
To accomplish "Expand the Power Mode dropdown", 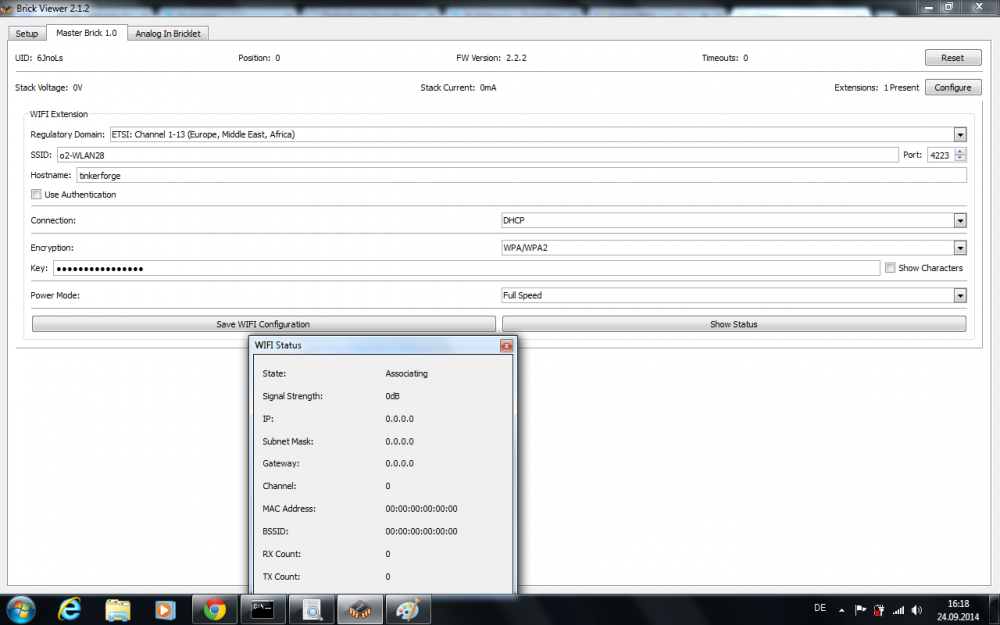I will click(960, 296).
